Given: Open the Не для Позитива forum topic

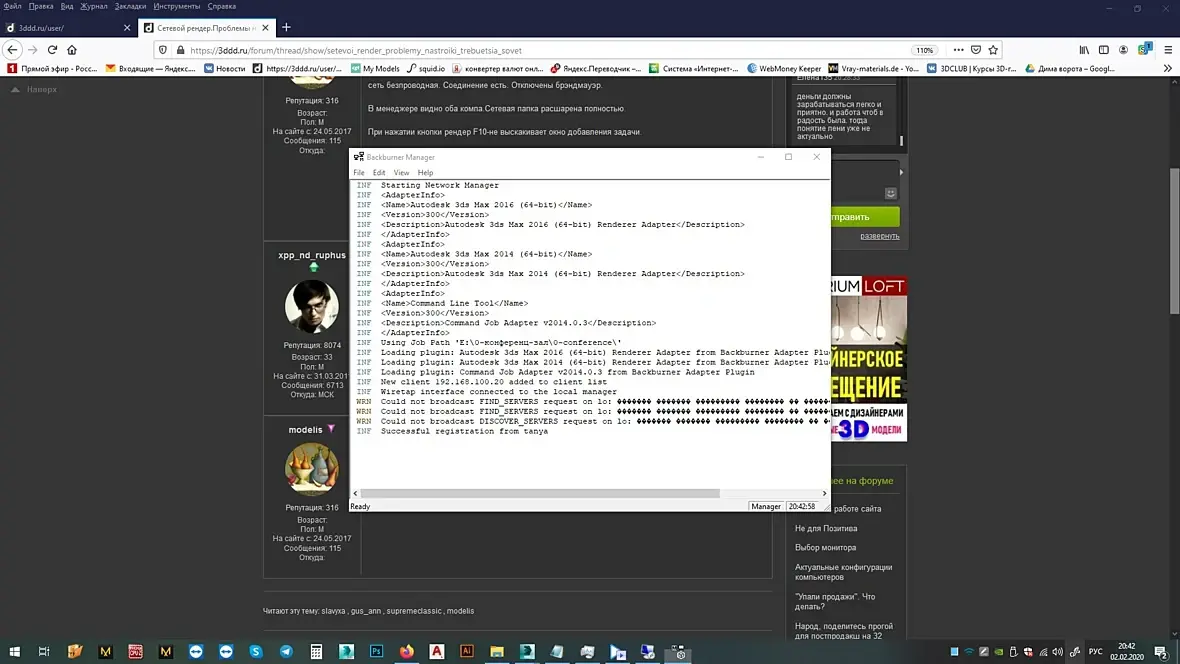Looking at the screenshot, I should (826, 528).
